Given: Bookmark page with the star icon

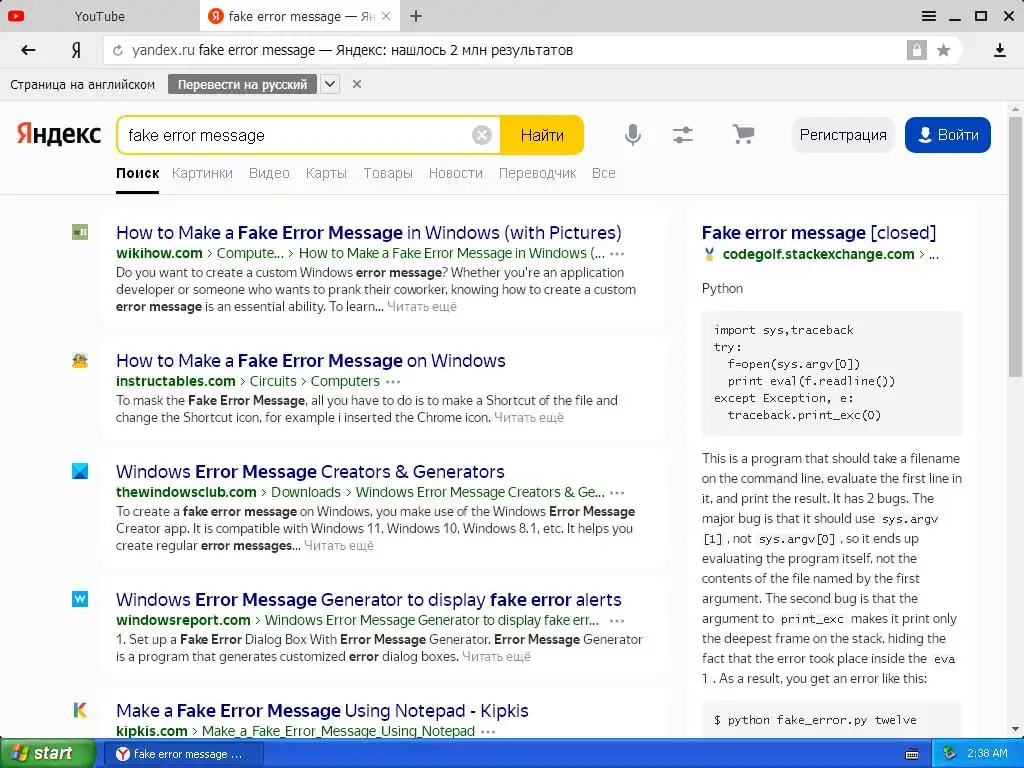Looking at the screenshot, I should [943, 50].
